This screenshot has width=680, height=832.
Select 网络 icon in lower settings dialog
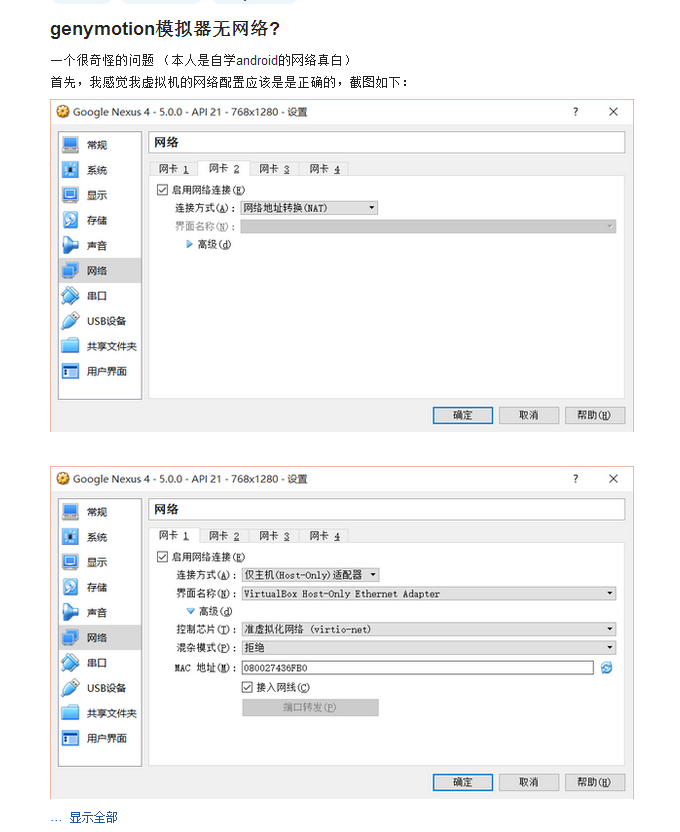[x=70, y=637]
